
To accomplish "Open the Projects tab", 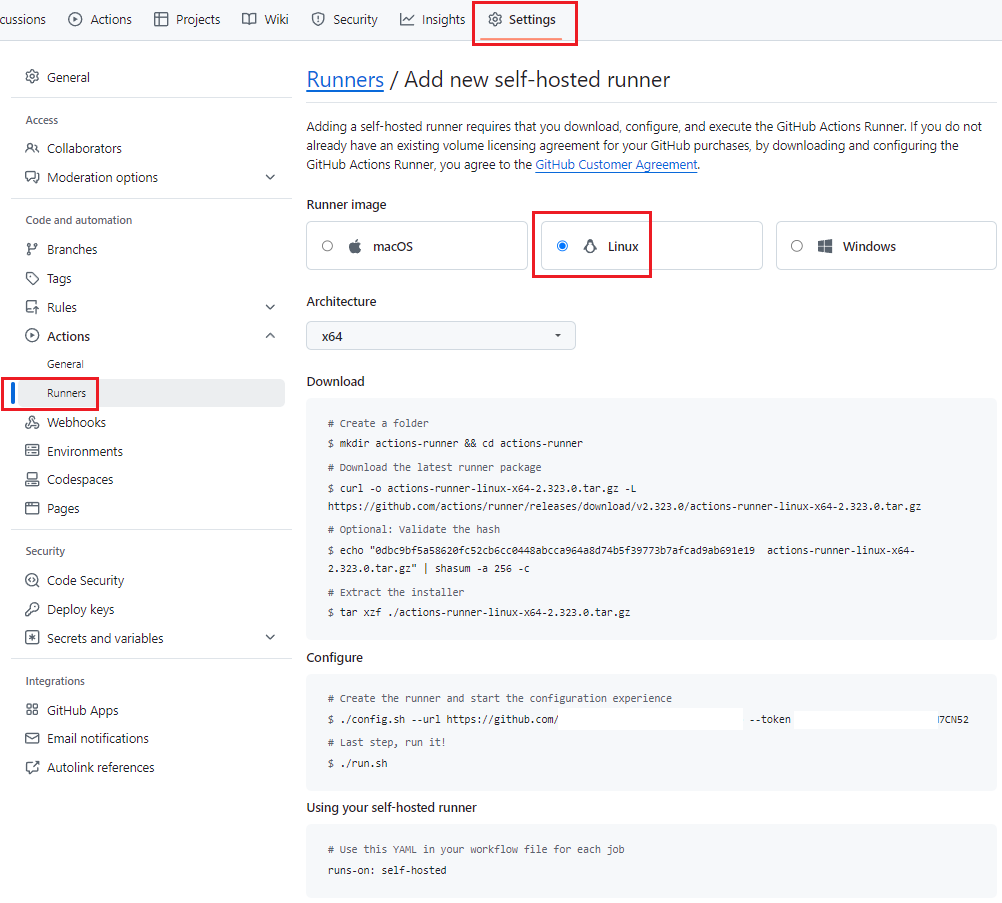I will [x=187, y=20].
